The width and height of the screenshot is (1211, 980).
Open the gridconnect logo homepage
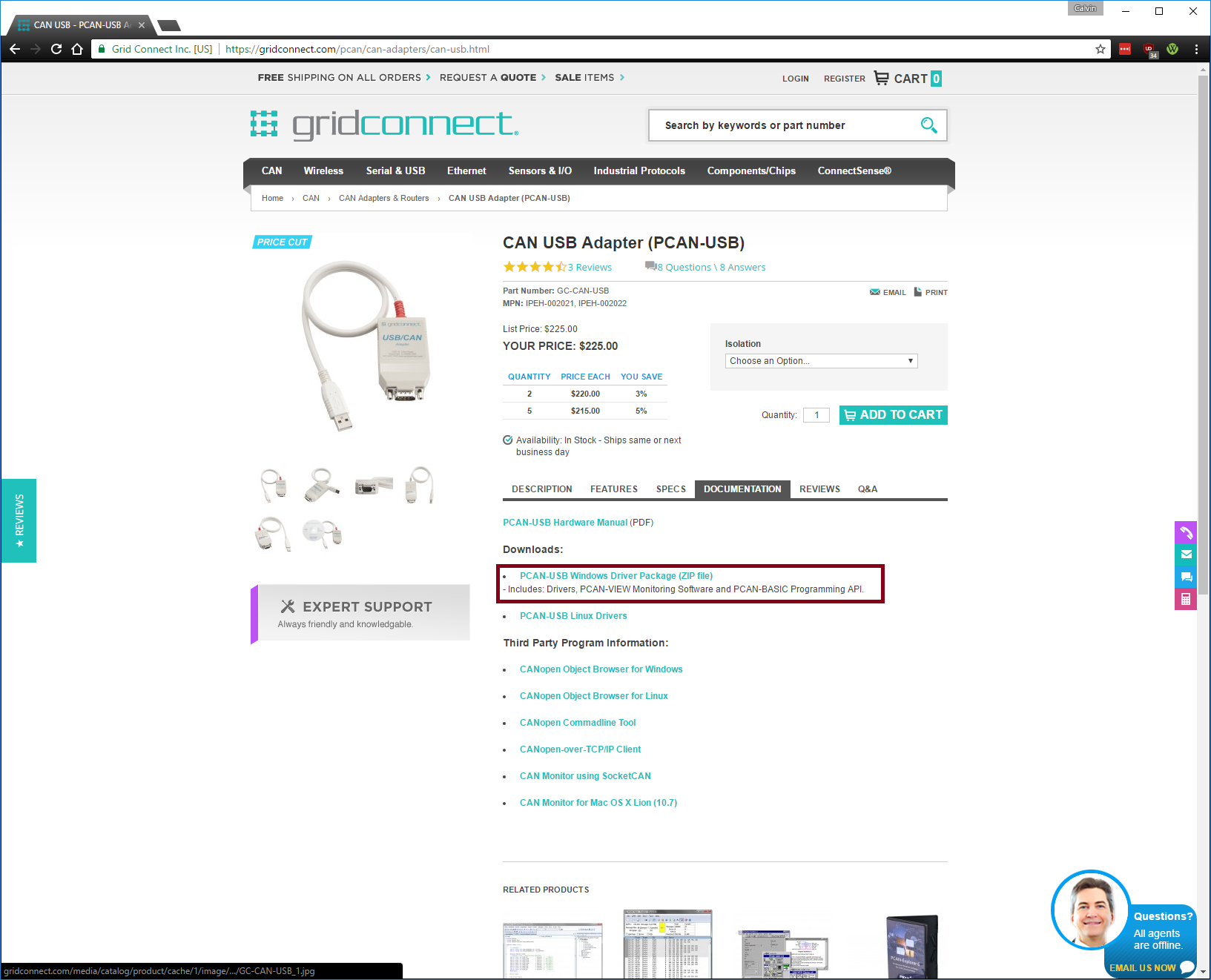[x=384, y=125]
